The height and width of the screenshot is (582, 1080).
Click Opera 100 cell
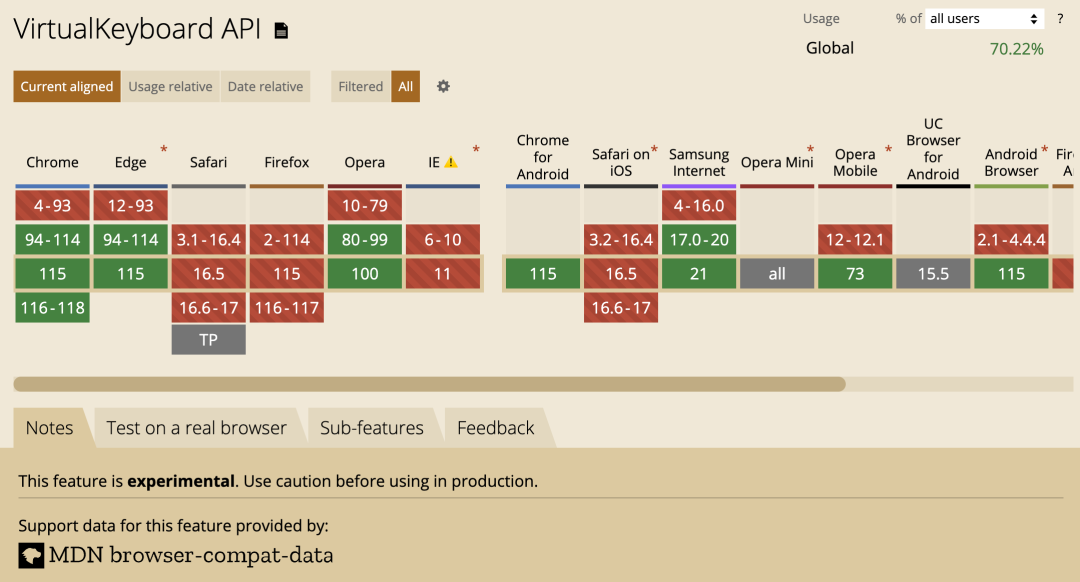tap(364, 273)
